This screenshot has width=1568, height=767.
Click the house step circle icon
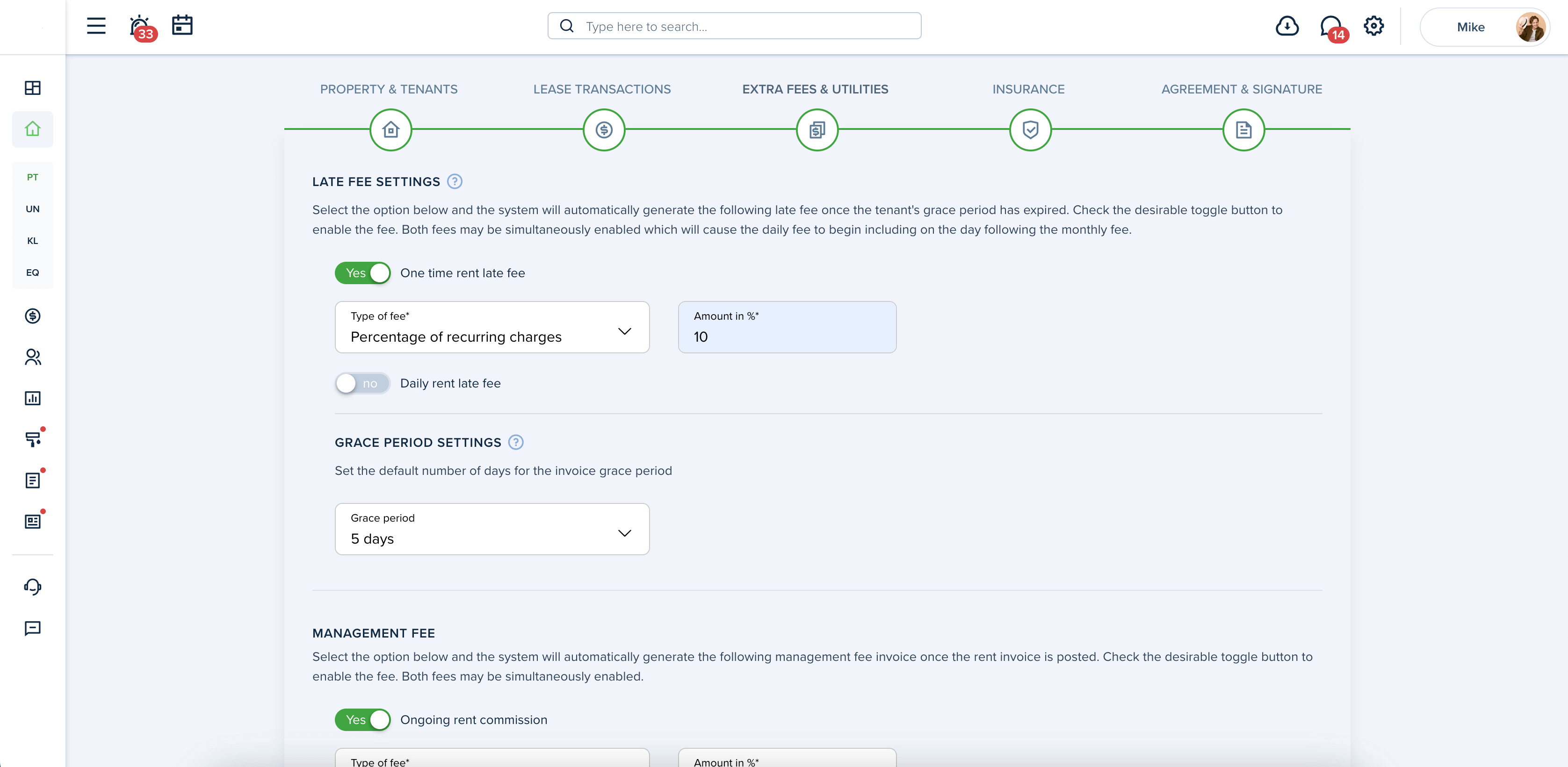point(391,129)
